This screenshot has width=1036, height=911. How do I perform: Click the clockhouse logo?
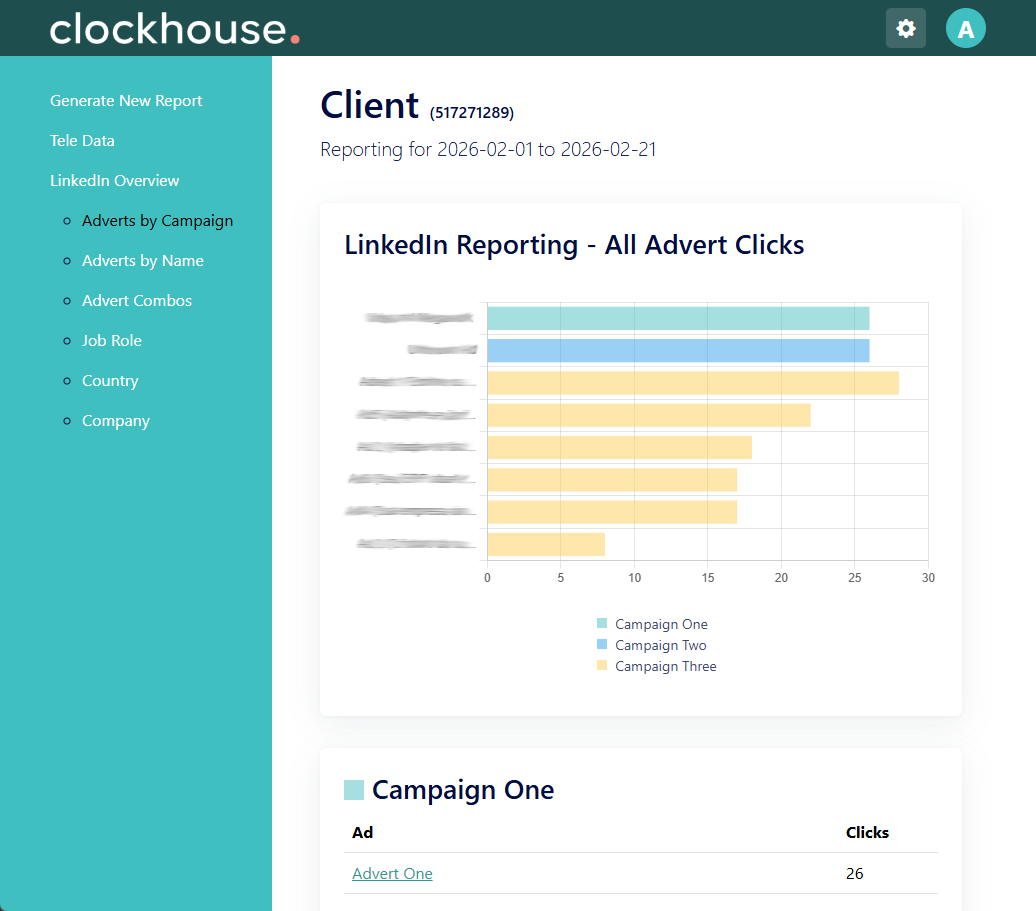pyautogui.click(x=174, y=29)
